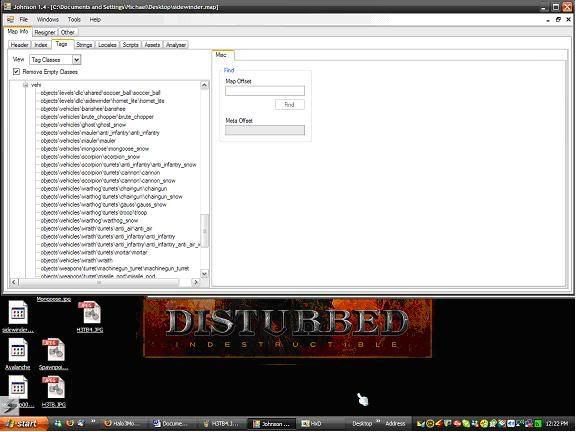The height and width of the screenshot is (432, 576).
Task: Select wraith turrets anti_air\anti_air tag
Action: [96, 228]
